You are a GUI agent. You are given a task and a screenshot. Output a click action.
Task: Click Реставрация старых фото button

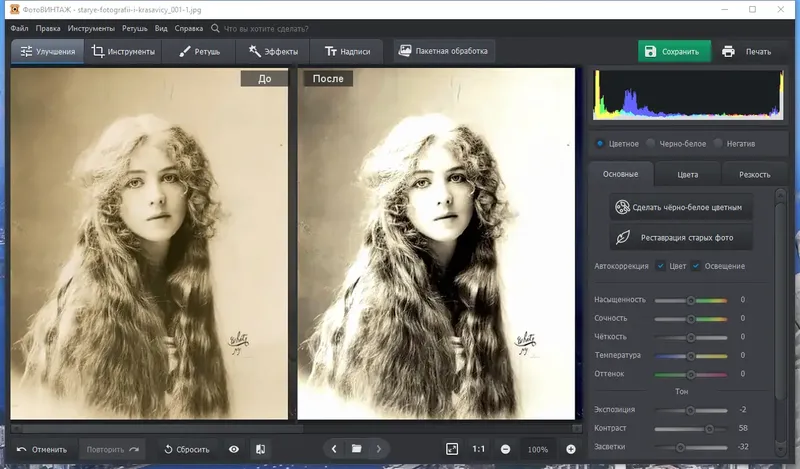coord(681,238)
